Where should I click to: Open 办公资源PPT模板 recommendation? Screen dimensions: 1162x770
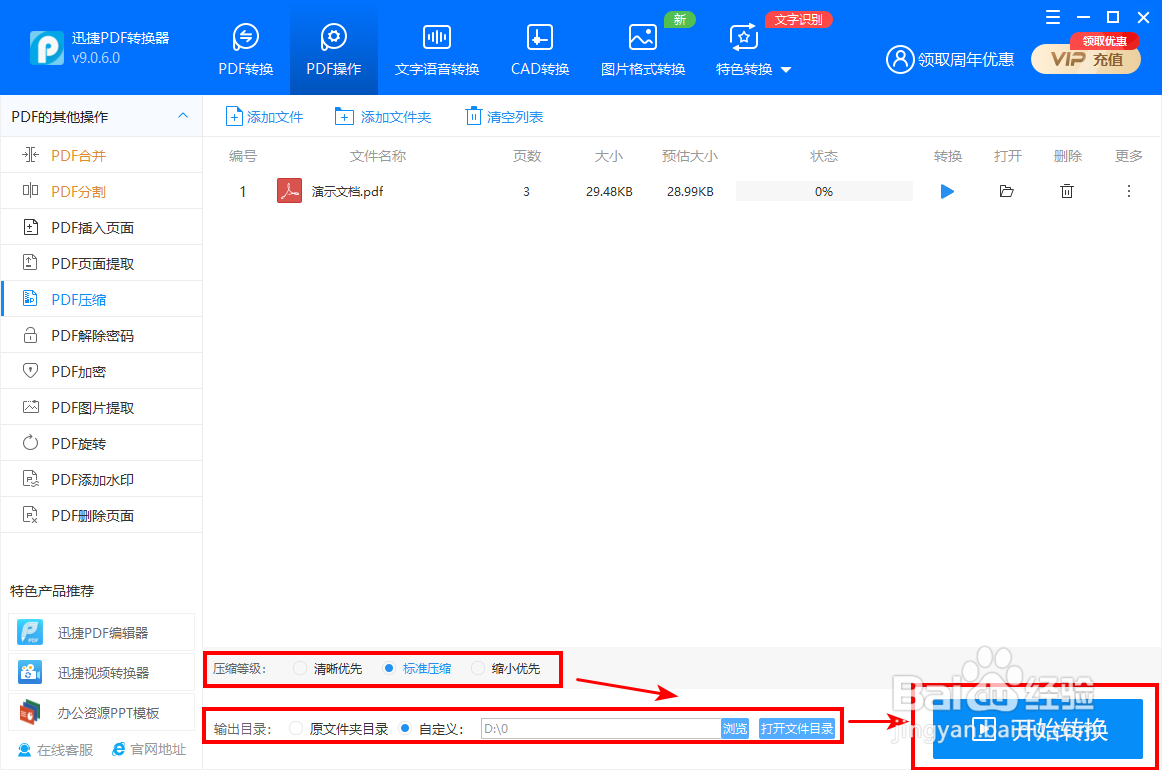point(102,712)
